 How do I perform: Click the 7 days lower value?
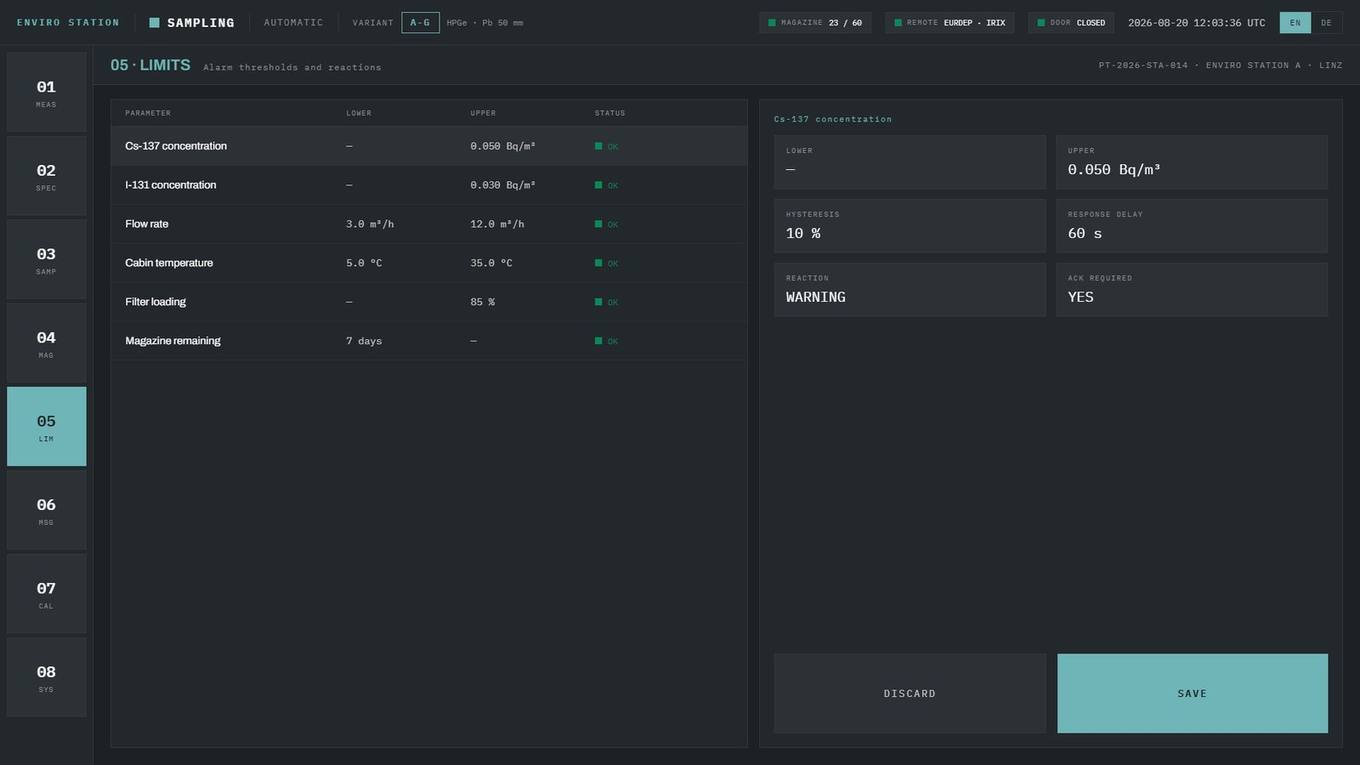tap(364, 341)
